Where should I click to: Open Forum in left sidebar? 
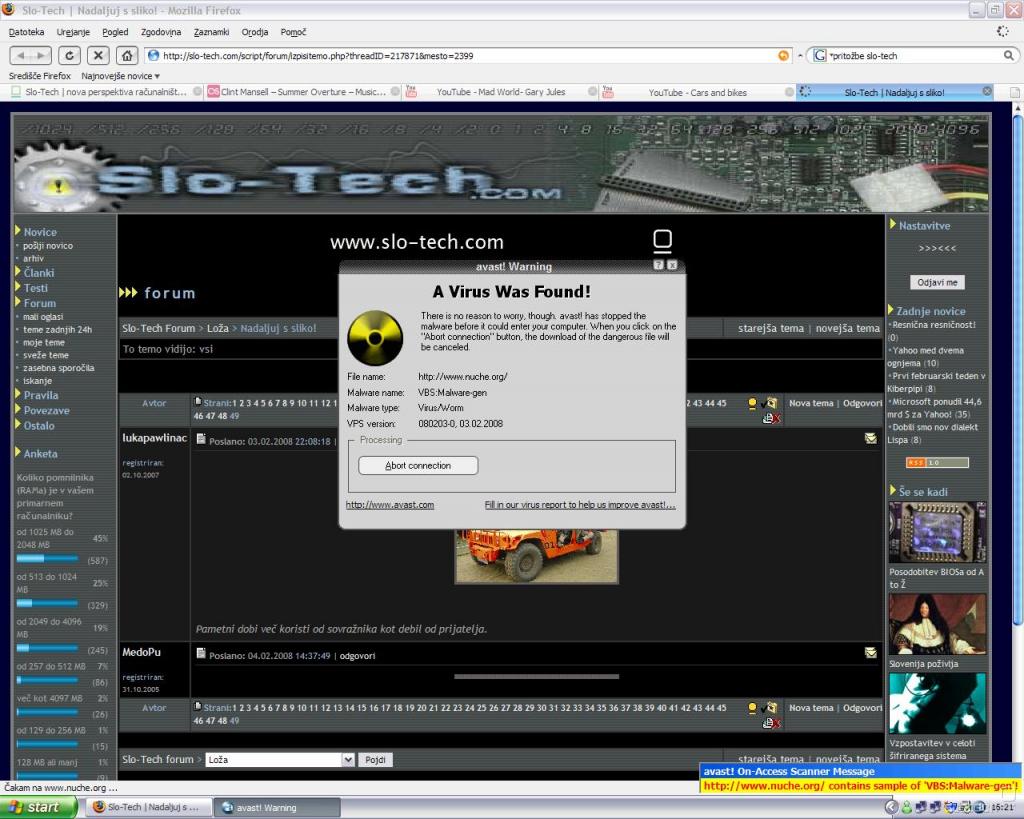point(39,303)
